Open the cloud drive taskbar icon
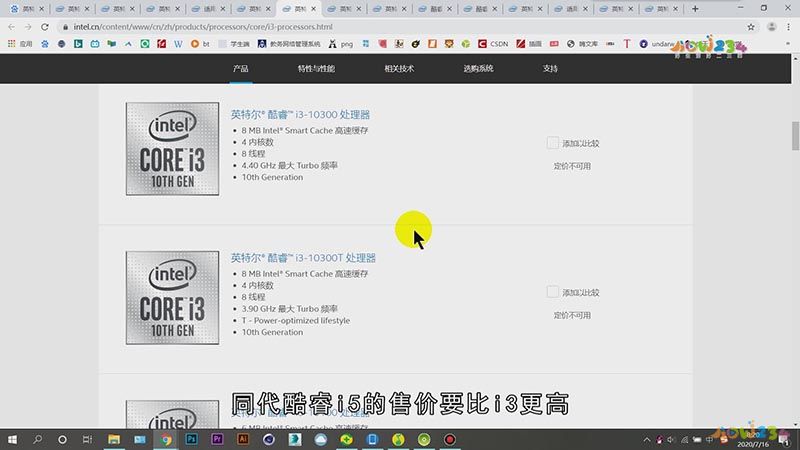 point(320,439)
